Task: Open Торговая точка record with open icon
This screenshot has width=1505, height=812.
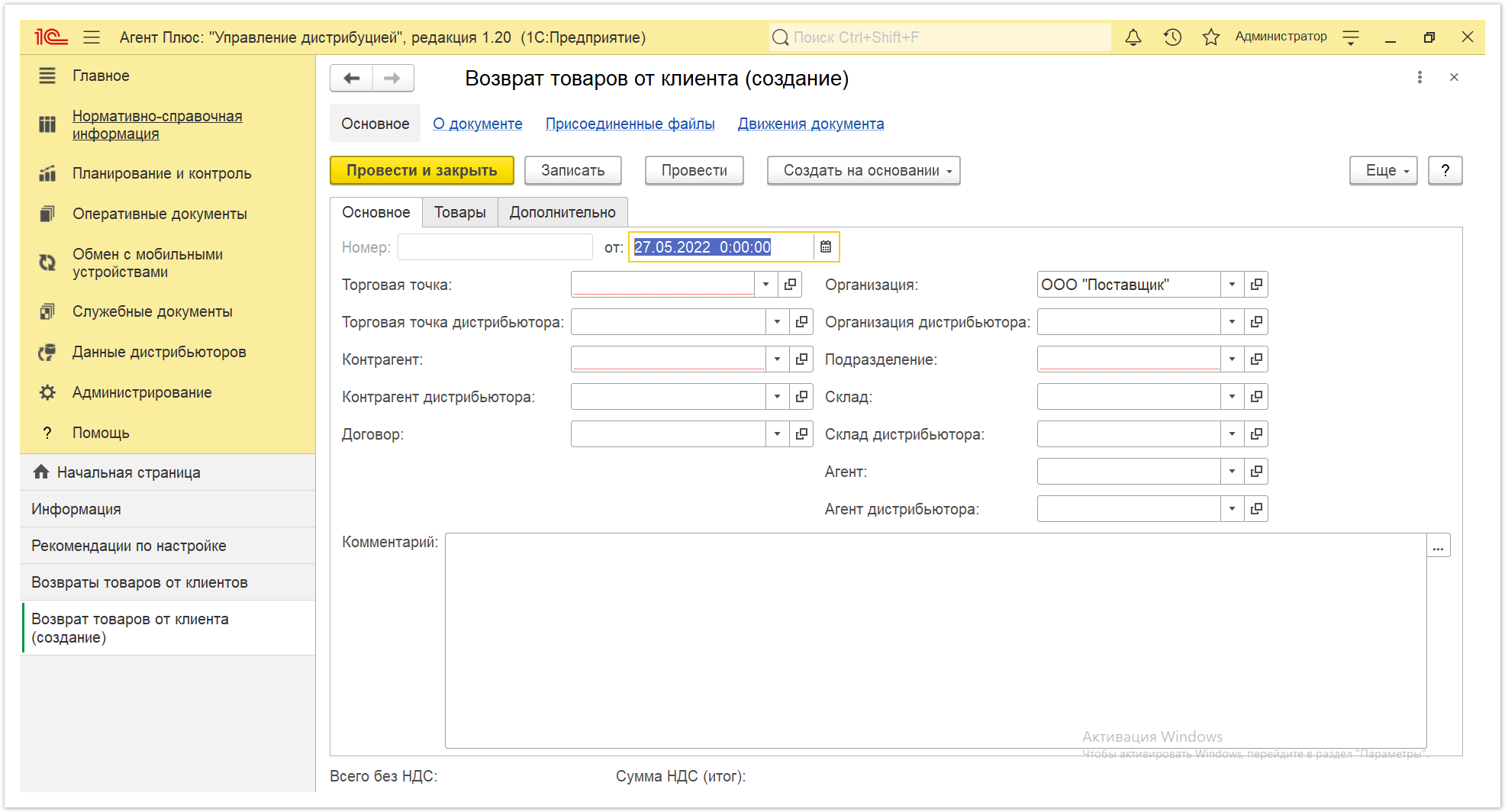Action: (790, 285)
